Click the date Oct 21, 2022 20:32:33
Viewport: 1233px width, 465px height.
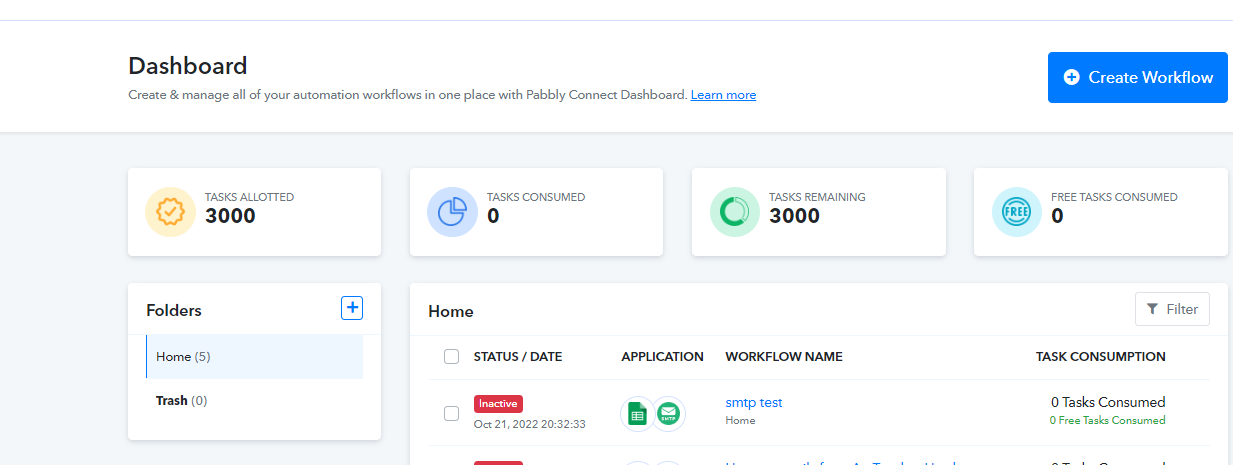point(530,424)
